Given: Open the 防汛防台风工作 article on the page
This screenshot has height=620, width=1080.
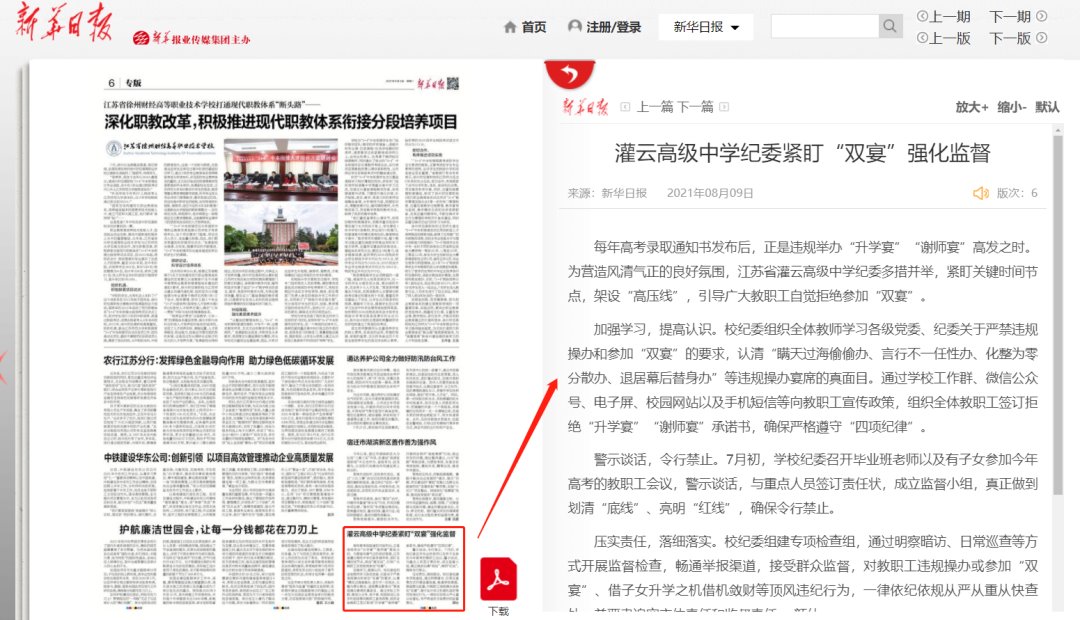Looking at the screenshot, I should pos(401,359).
